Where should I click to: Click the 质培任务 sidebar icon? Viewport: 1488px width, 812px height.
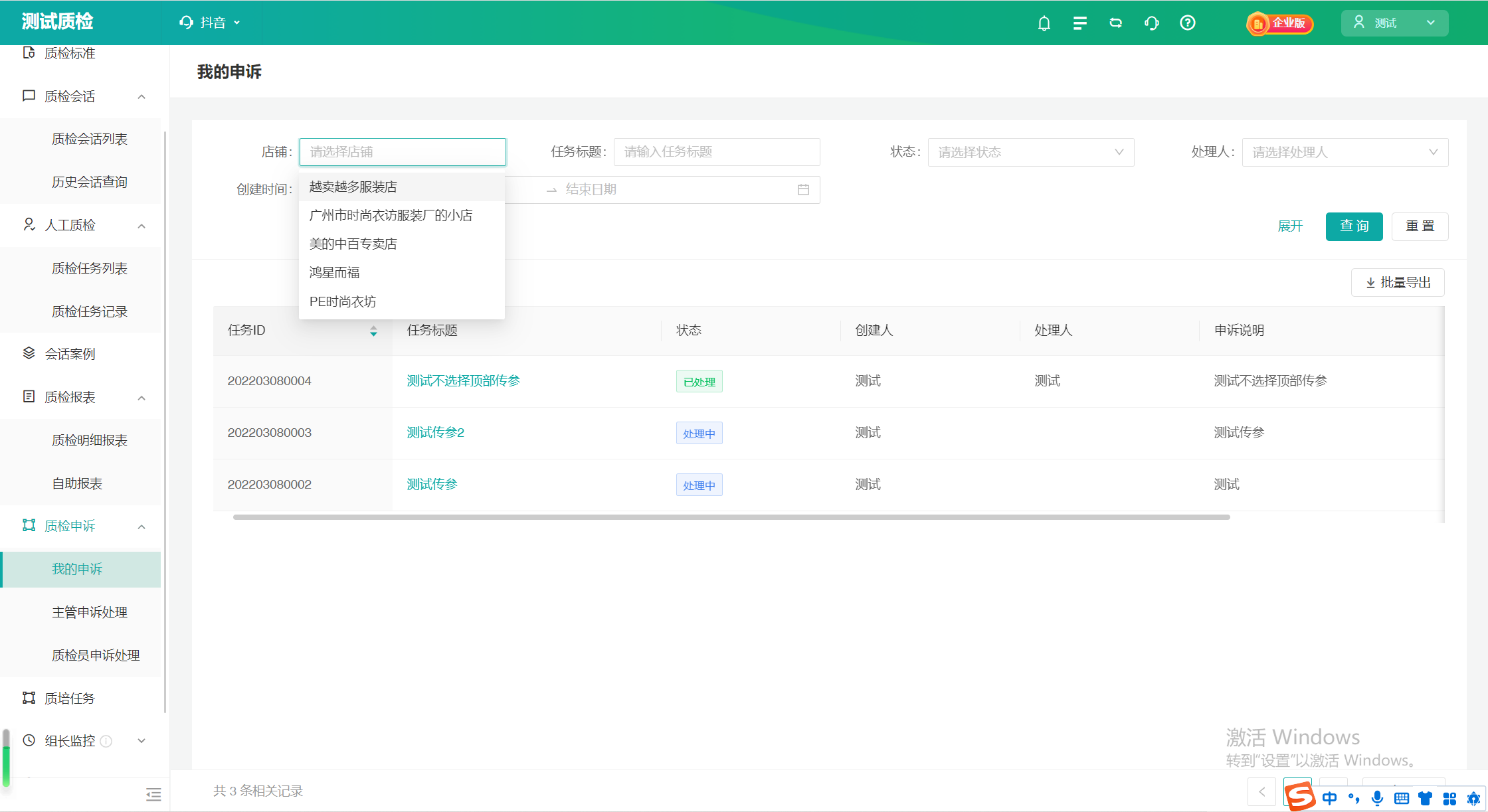(x=29, y=698)
